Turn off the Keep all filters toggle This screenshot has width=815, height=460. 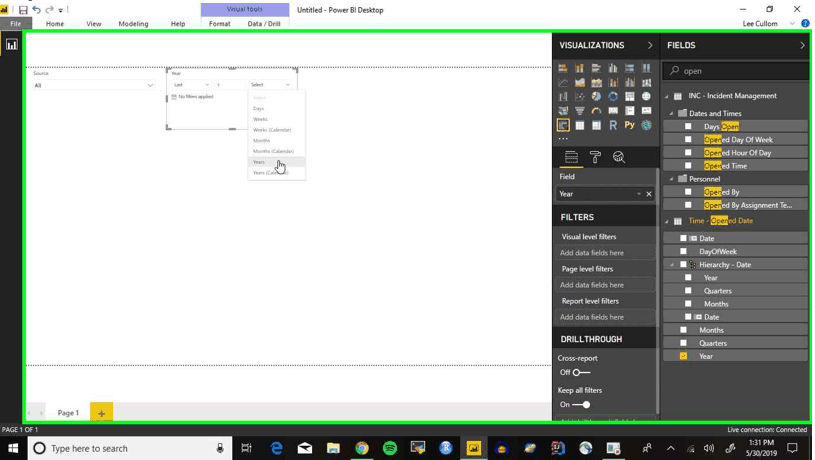click(581, 404)
